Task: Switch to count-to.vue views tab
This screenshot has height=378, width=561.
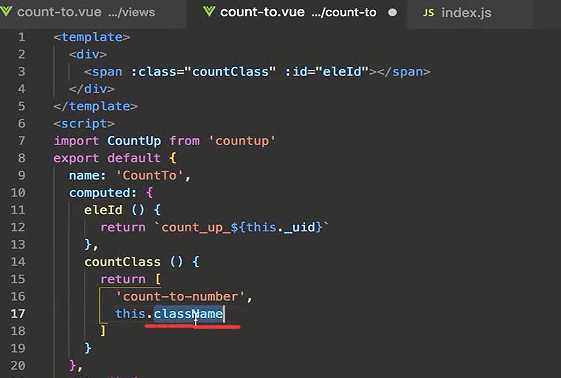Action: pos(86,13)
